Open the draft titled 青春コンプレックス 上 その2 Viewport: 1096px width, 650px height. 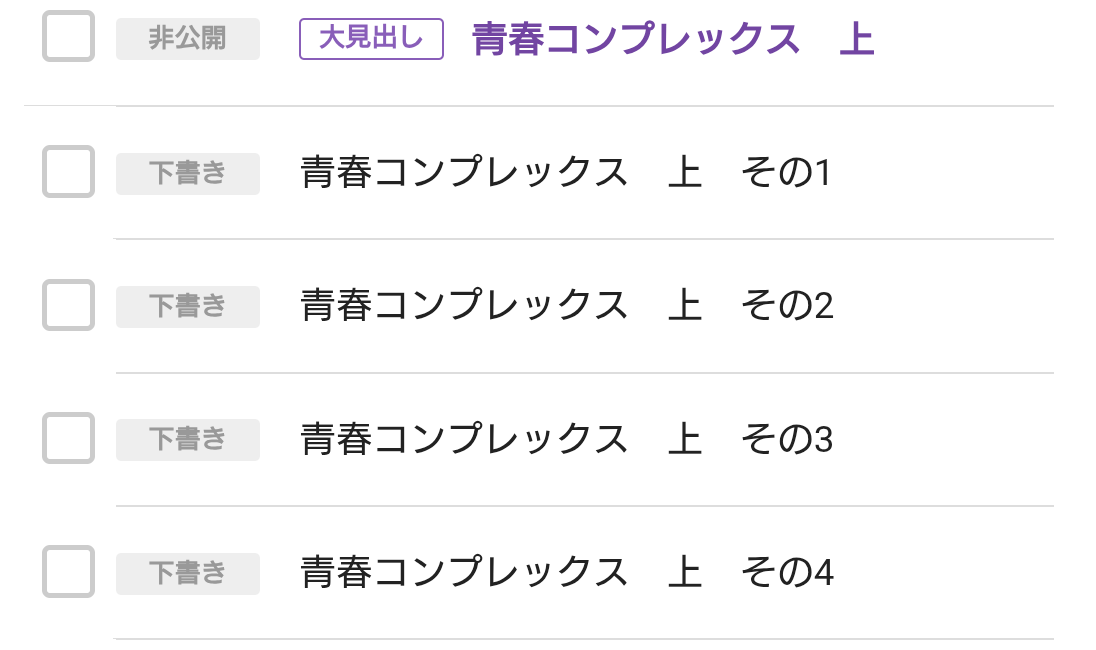click(x=566, y=306)
